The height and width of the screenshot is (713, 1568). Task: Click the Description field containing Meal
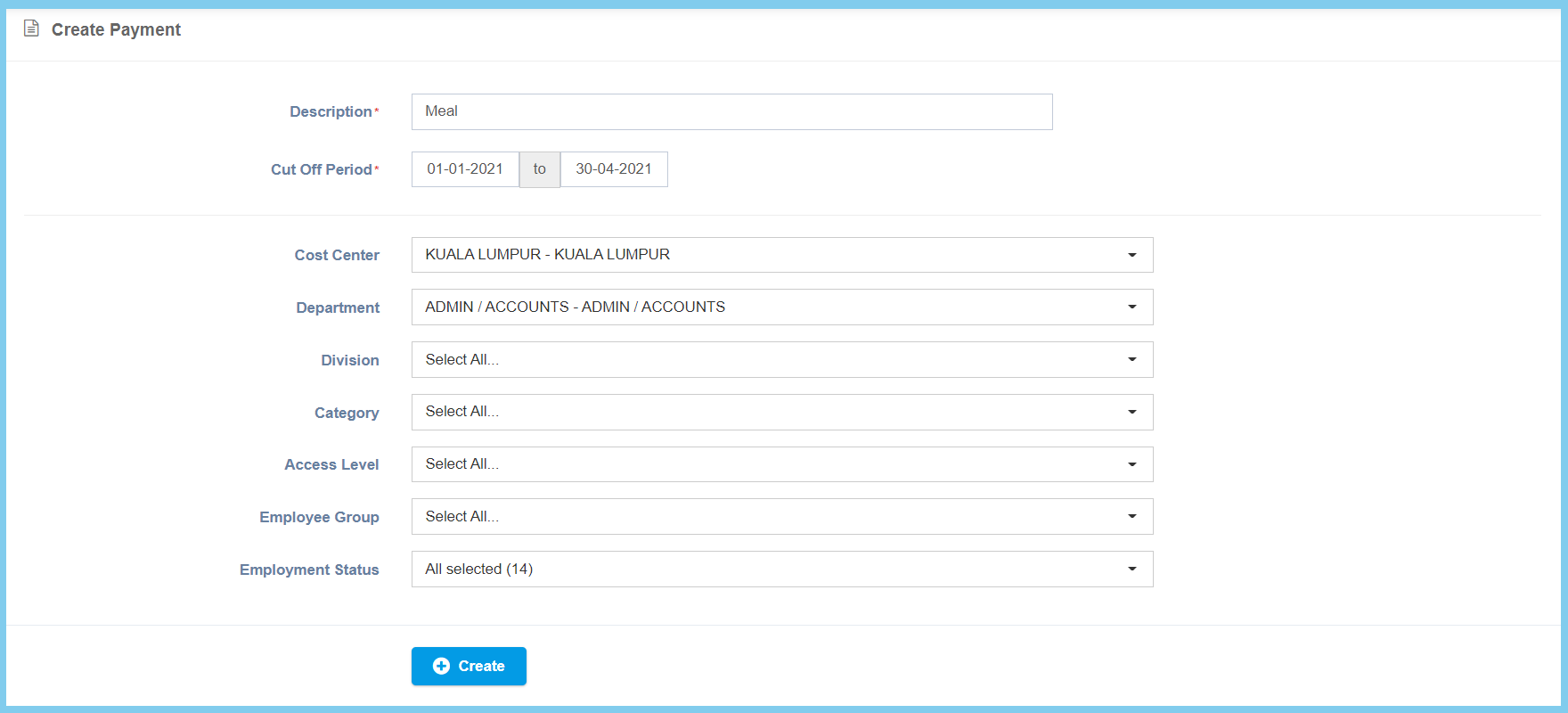(731, 111)
